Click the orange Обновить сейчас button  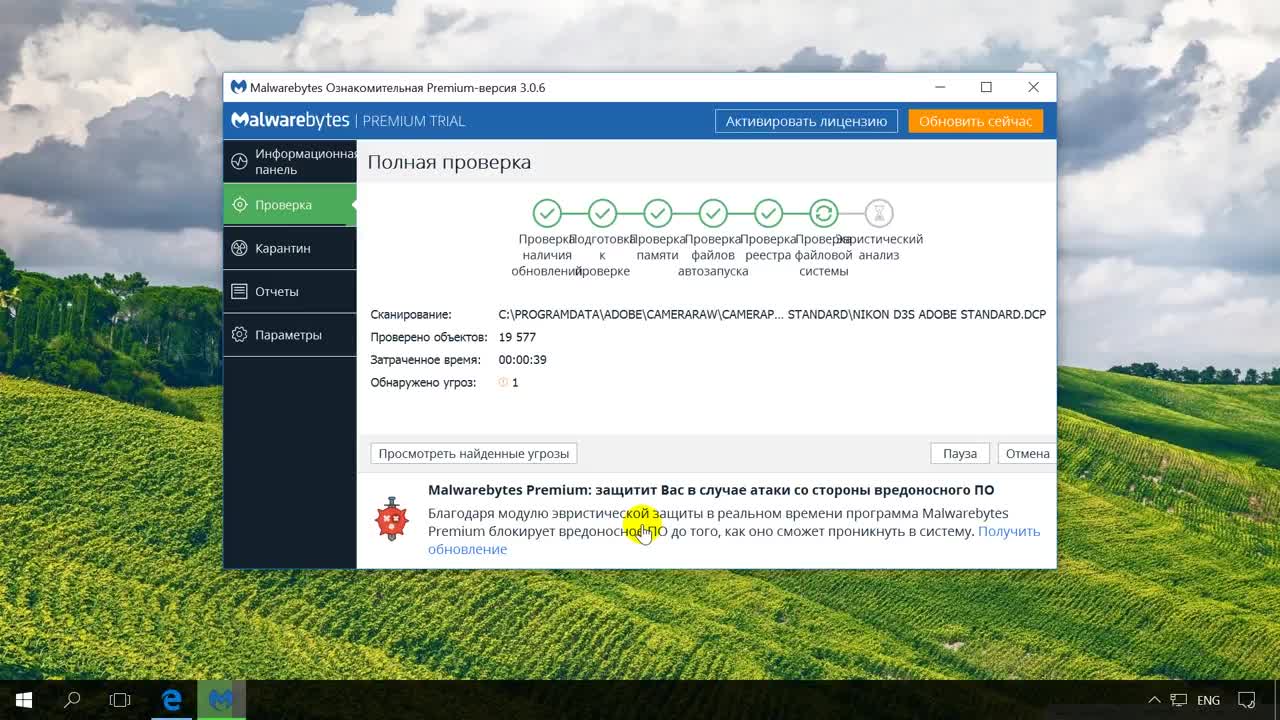(975, 121)
